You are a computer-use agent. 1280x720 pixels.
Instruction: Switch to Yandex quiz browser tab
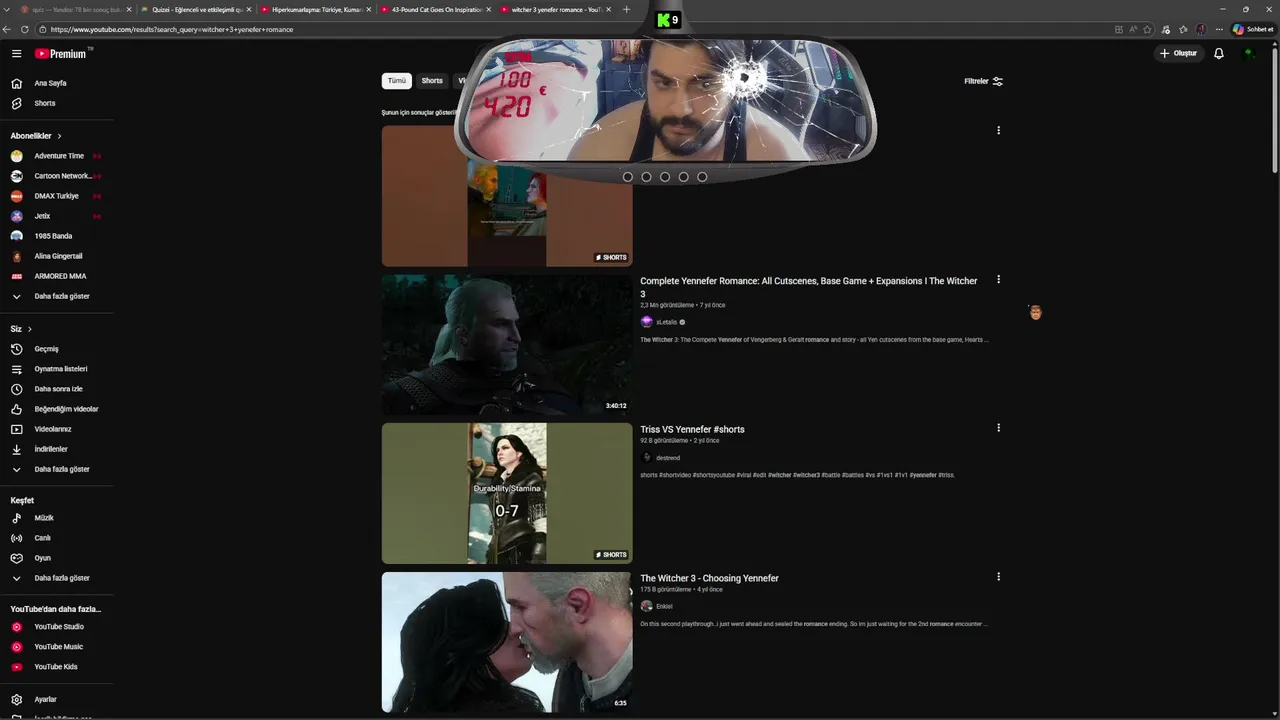tap(73, 9)
